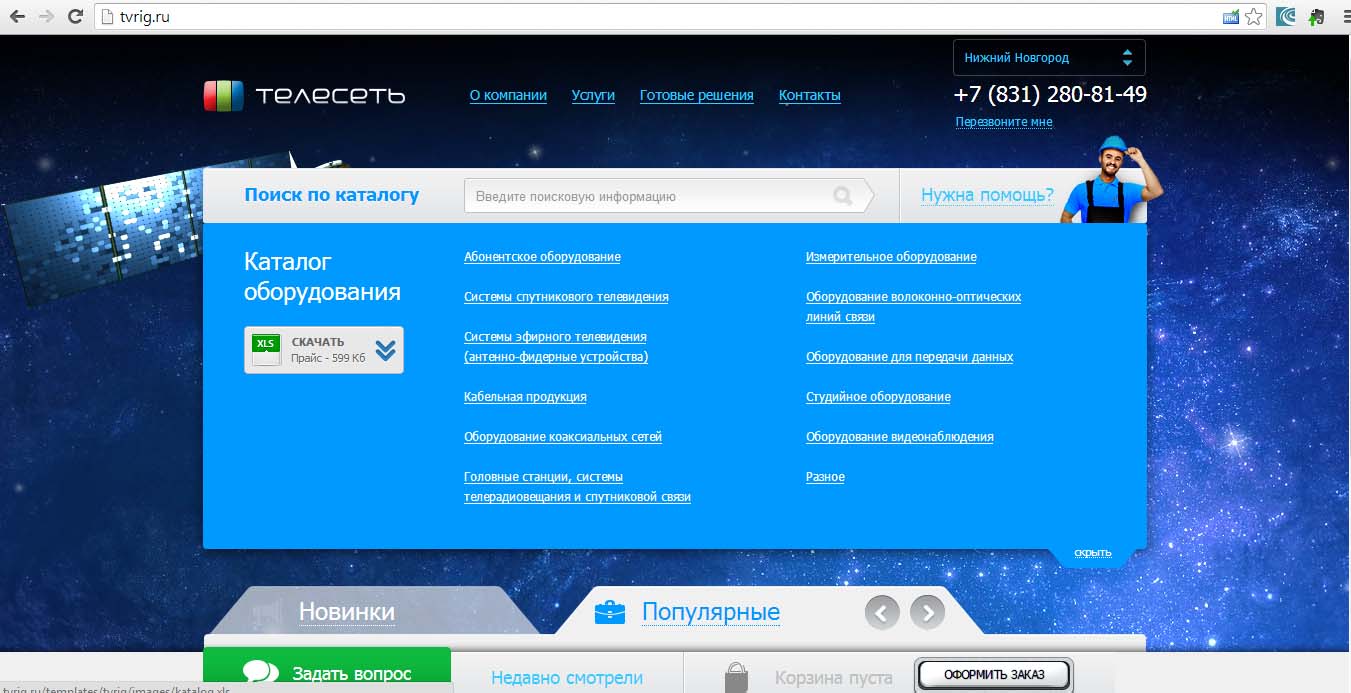Click the shopping bag cart icon

click(x=737, y=677)
